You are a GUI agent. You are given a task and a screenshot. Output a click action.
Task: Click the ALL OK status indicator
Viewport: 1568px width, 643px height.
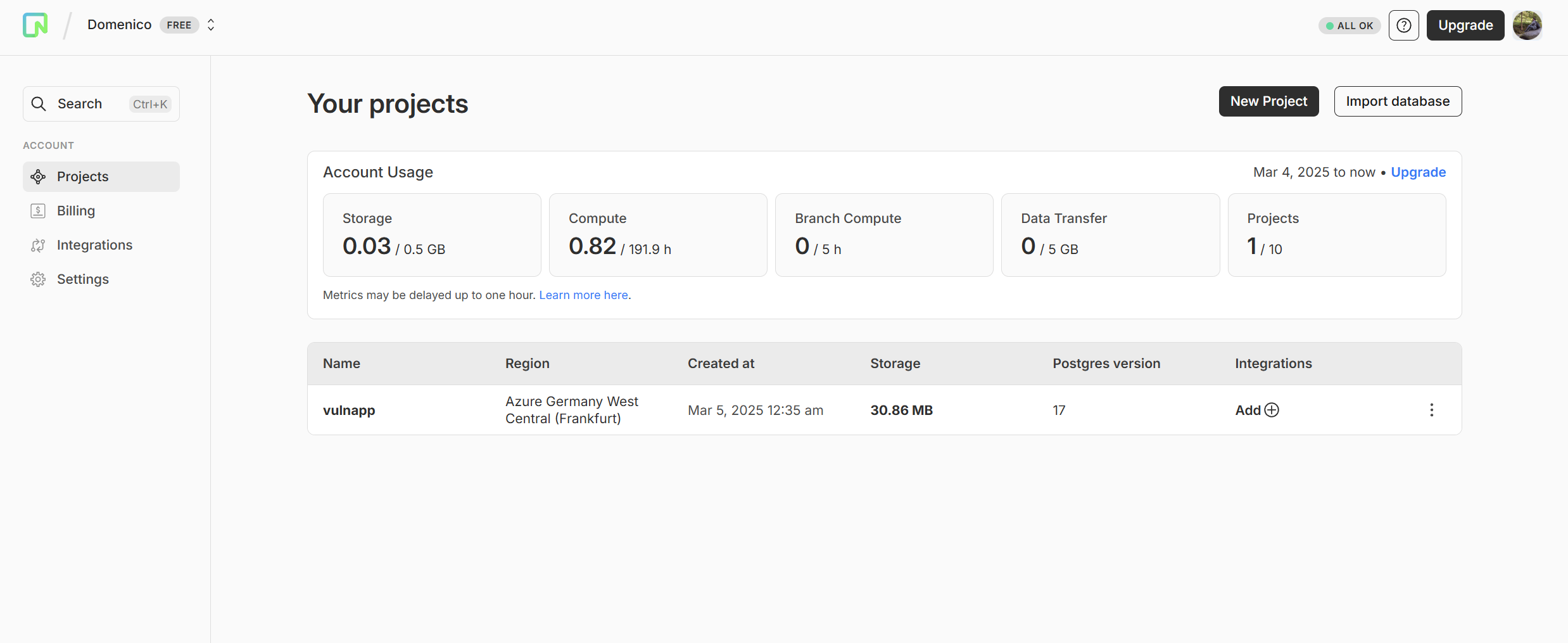[1349, 26]
